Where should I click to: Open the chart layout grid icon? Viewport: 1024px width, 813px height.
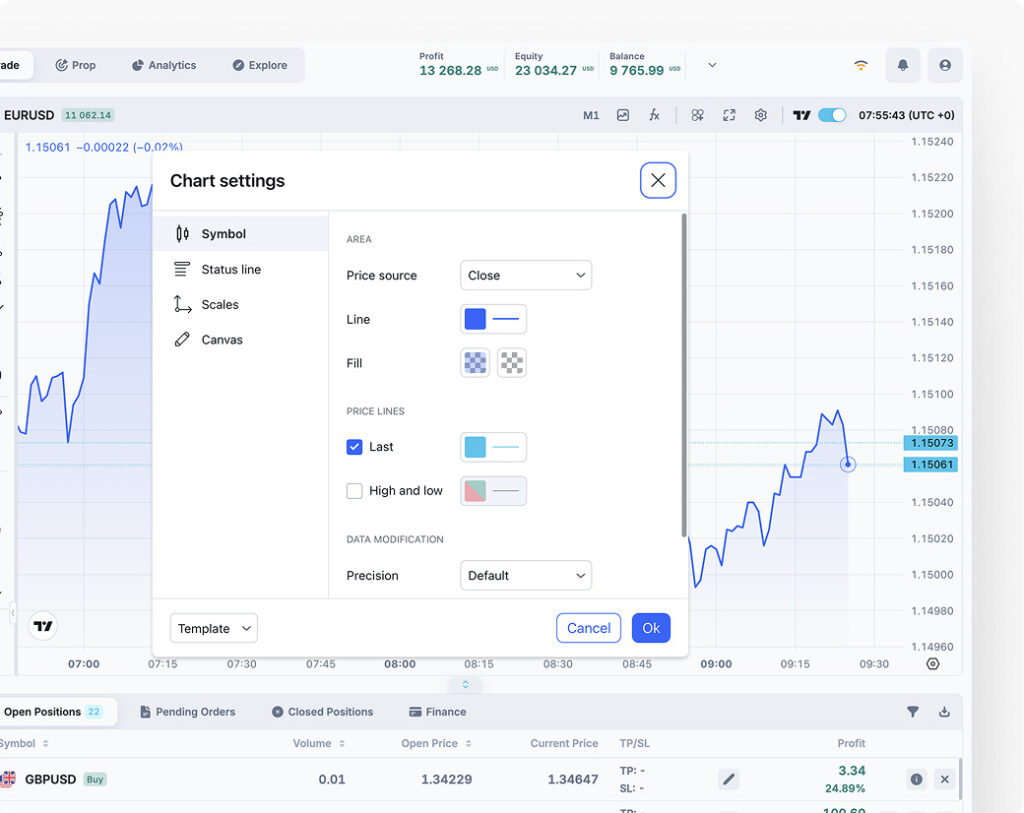pyautogui.click(x=697, y=116)
